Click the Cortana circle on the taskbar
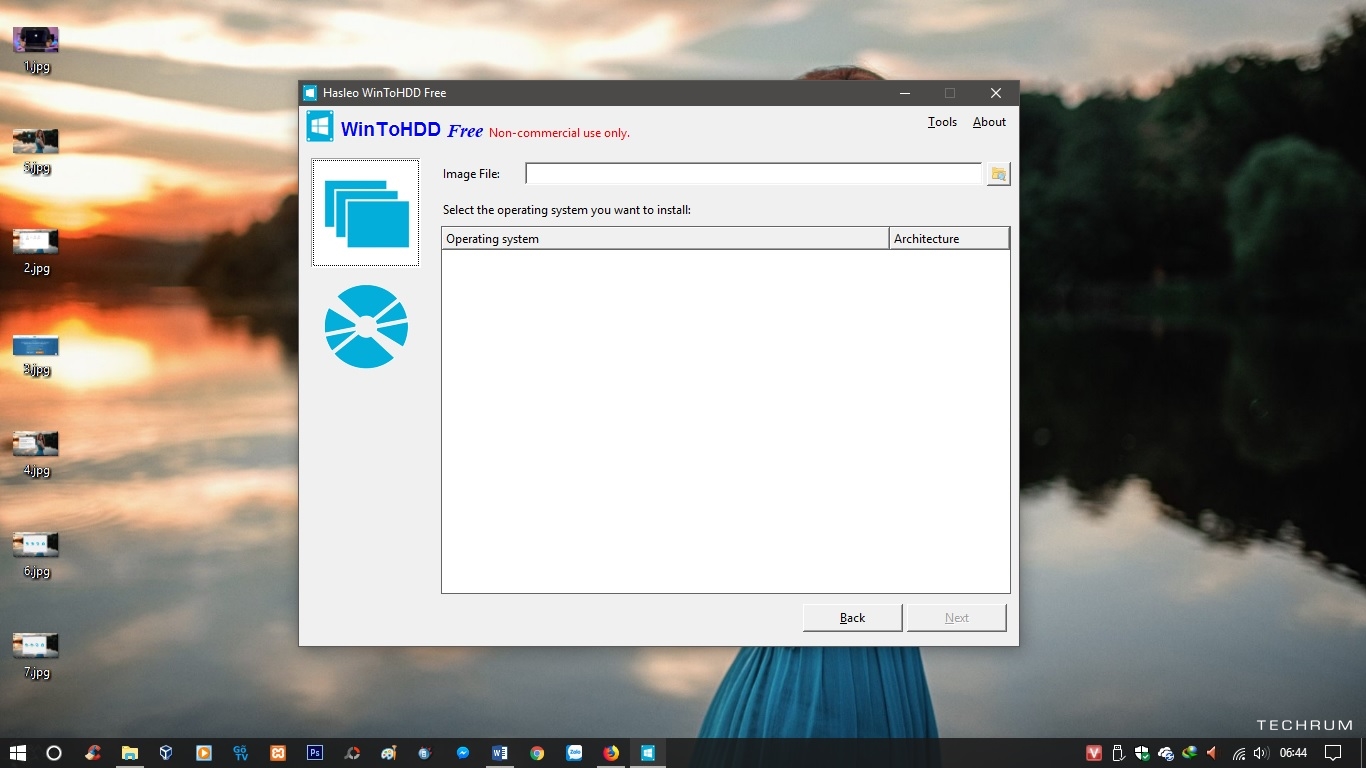 54,753
